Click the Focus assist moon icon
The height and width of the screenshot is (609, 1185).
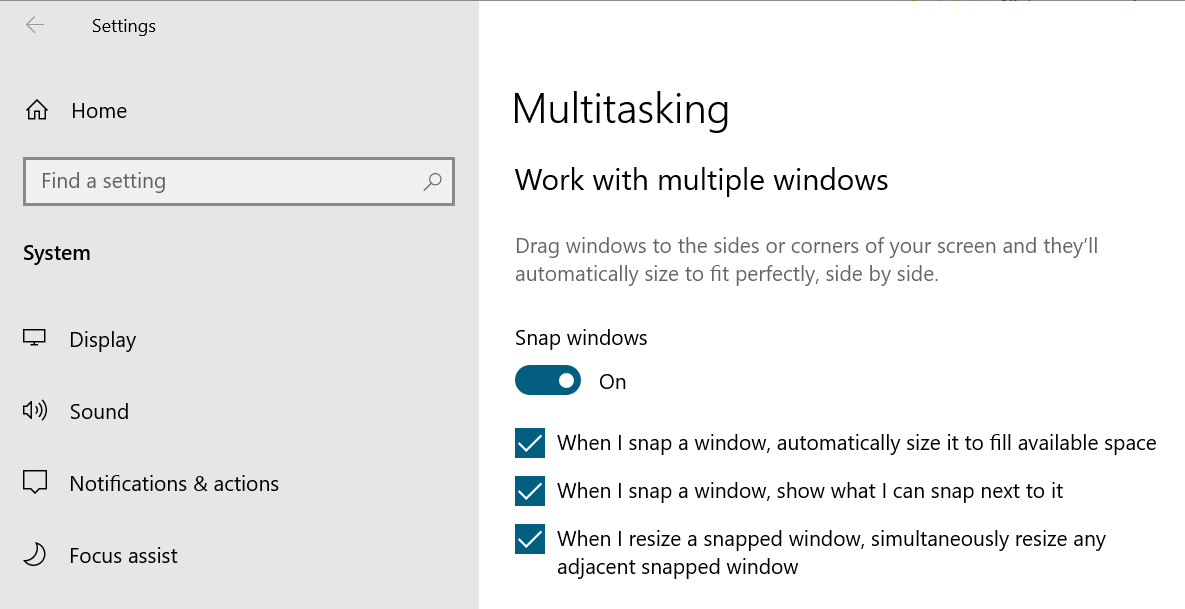tap(35, 555)
